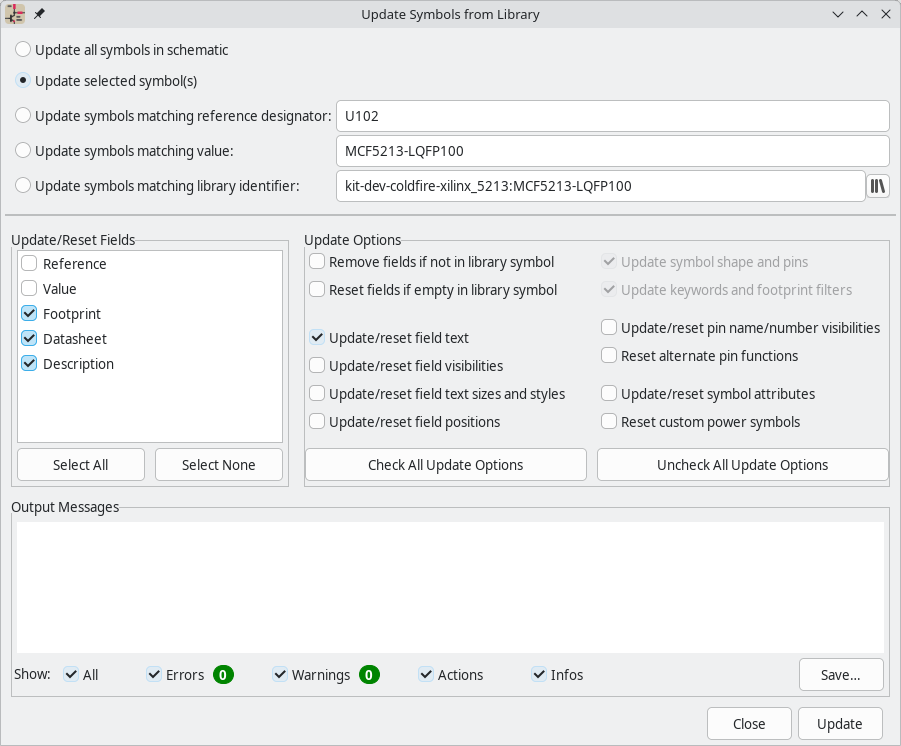Toggle Update/reset field positions checkbox
The height and width of the screenshot is (746, 901).
click(317, 422)
